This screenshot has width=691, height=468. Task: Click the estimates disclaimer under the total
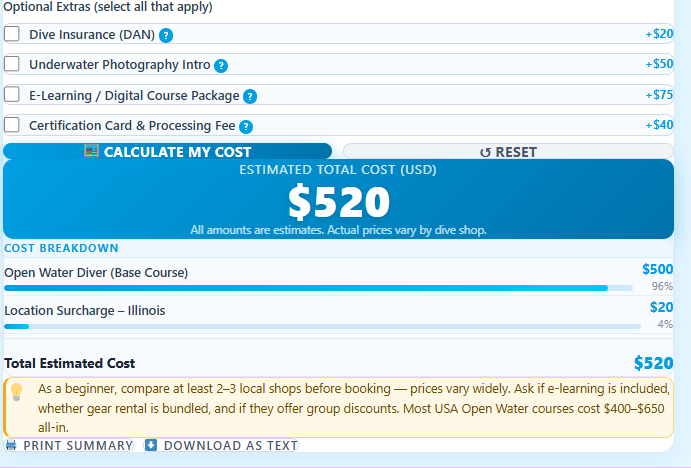(338, 230)
